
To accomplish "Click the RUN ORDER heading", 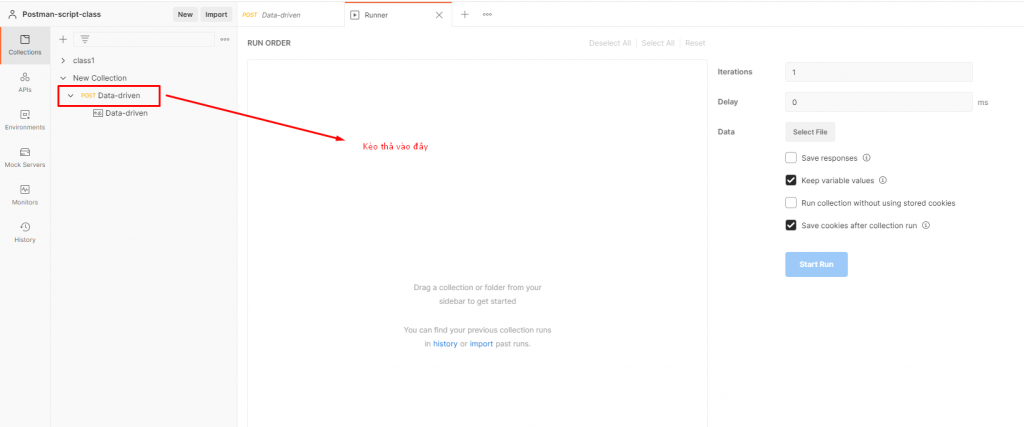I will (269, 43).
